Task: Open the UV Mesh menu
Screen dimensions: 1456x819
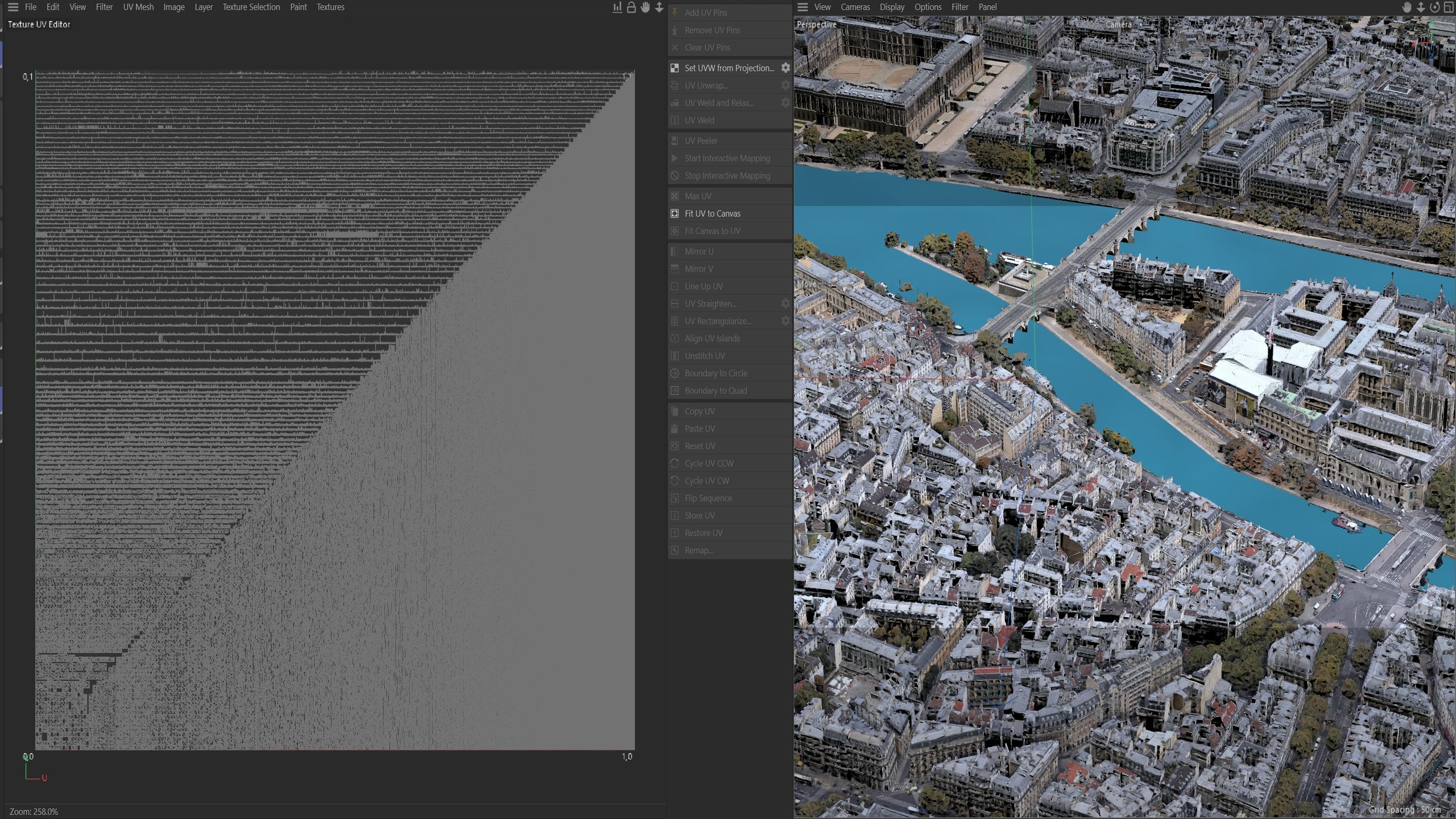Action: click(138, 7)
